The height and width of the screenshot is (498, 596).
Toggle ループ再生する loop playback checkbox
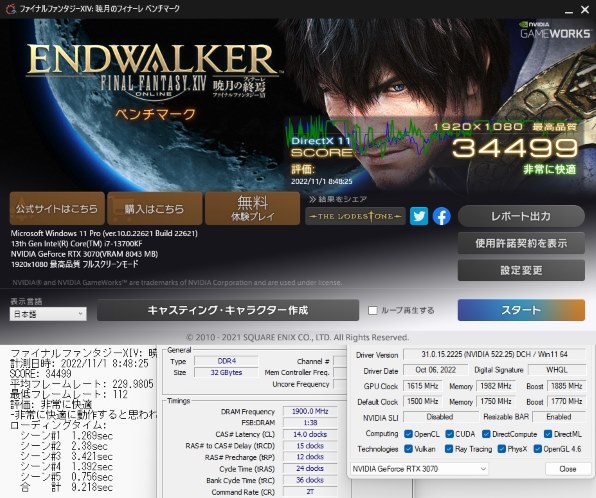point(373,311)
